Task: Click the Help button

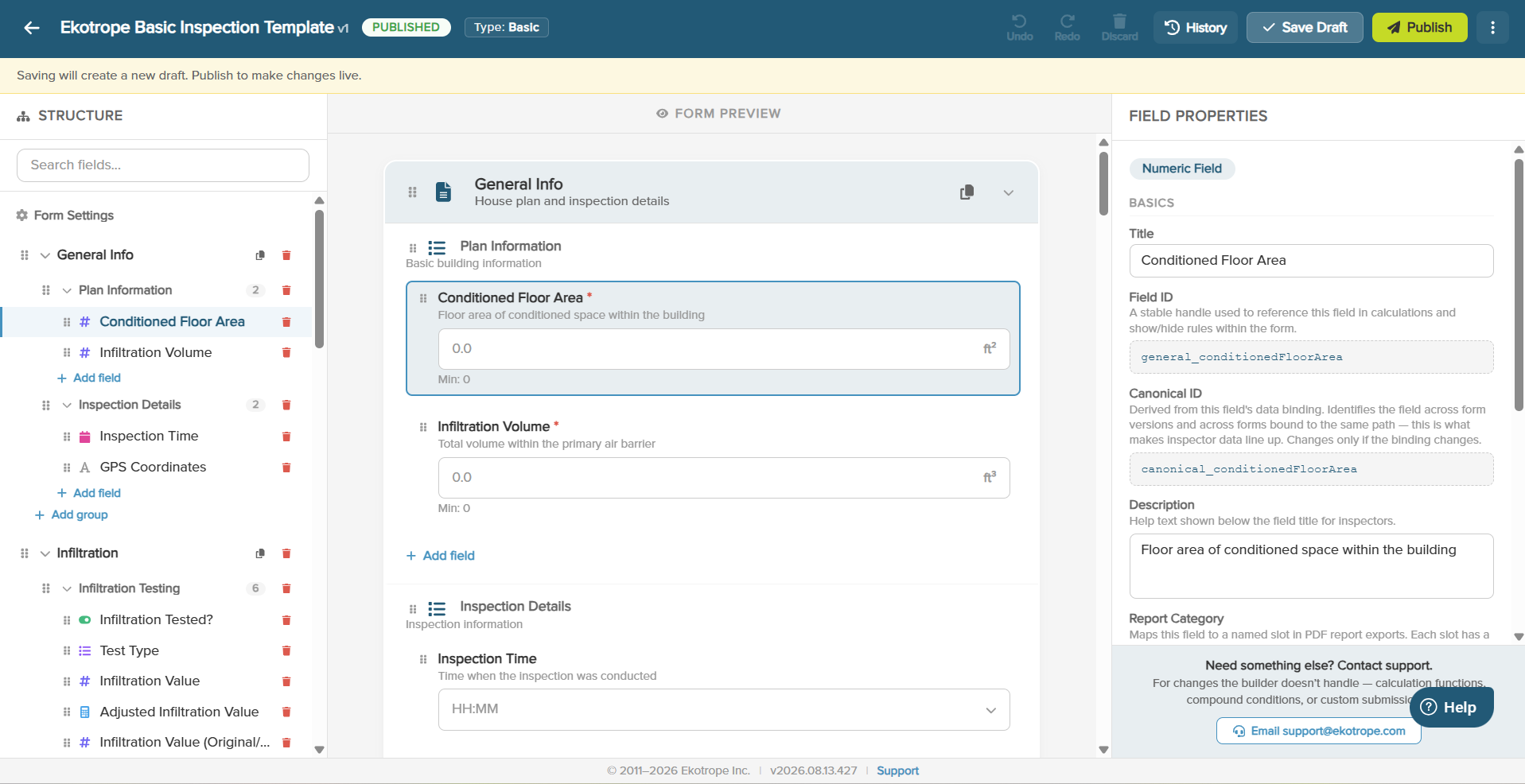Action: click(x=1451, y=707)
